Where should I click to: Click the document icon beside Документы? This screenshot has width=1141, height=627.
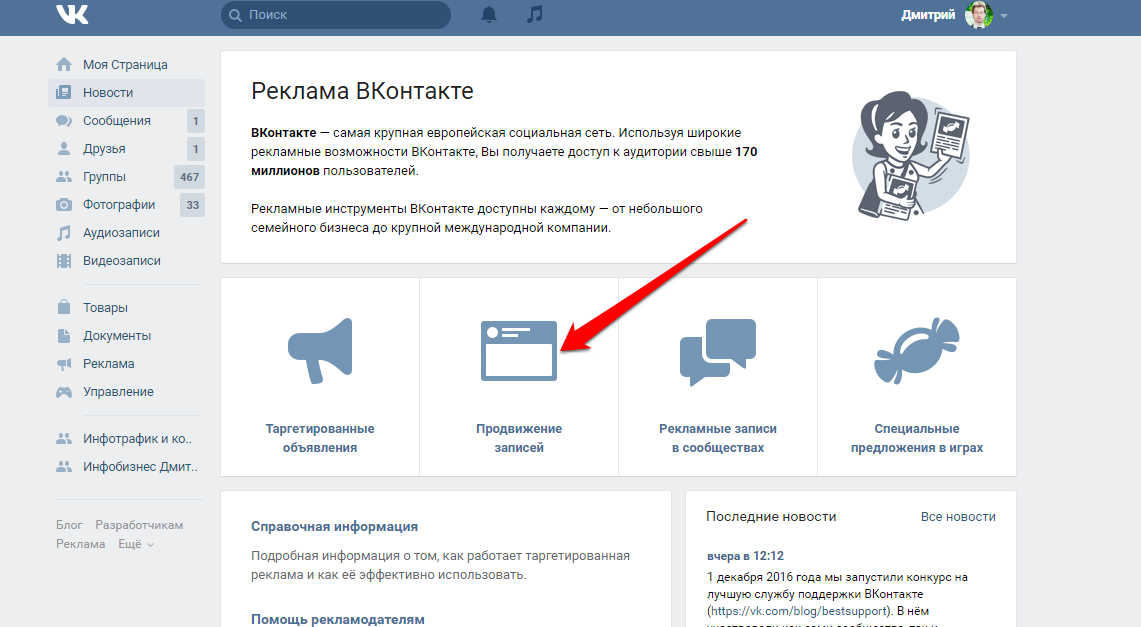pos(64,335)
